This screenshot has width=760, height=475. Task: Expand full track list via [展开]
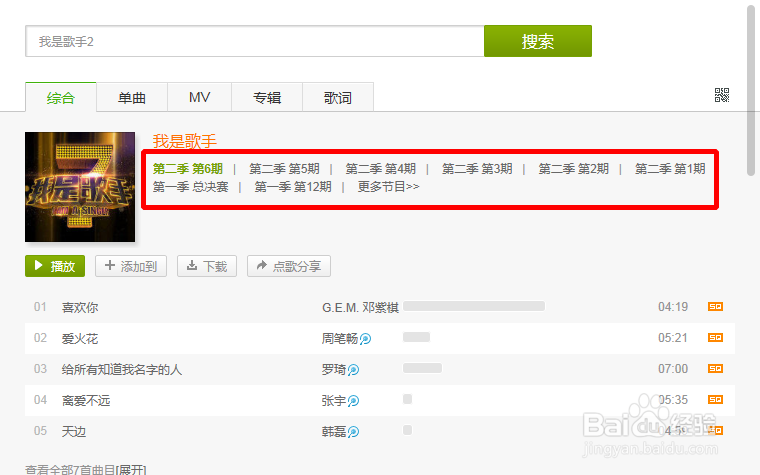tap(131, 469)
